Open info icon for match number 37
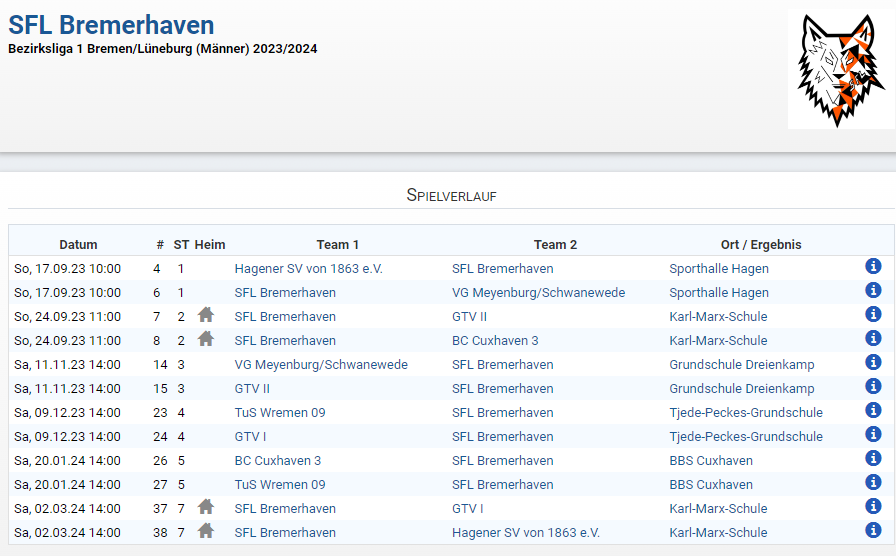 pos(873,506)
